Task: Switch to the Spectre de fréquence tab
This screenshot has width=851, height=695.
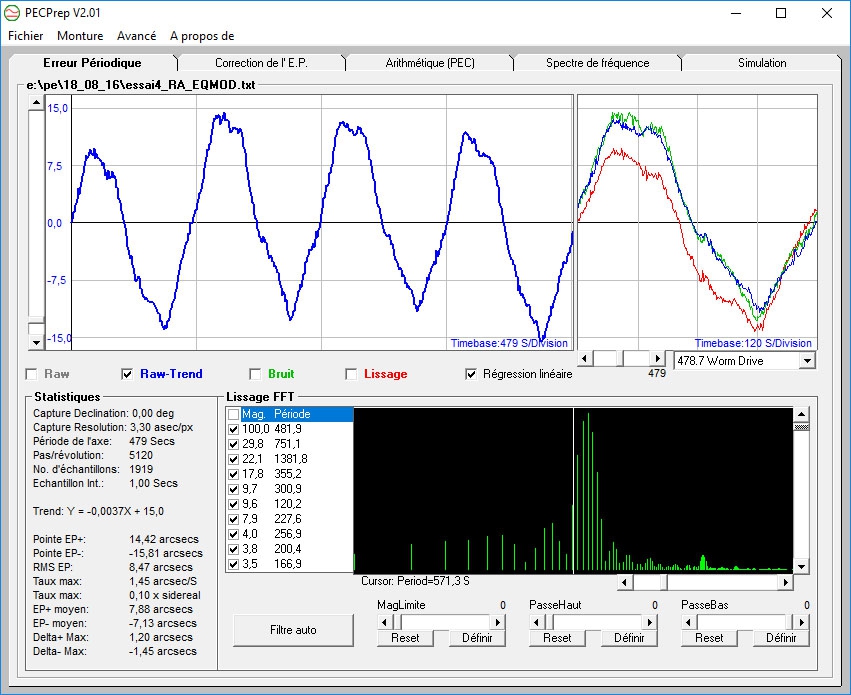Action: (x=597, y=63)
